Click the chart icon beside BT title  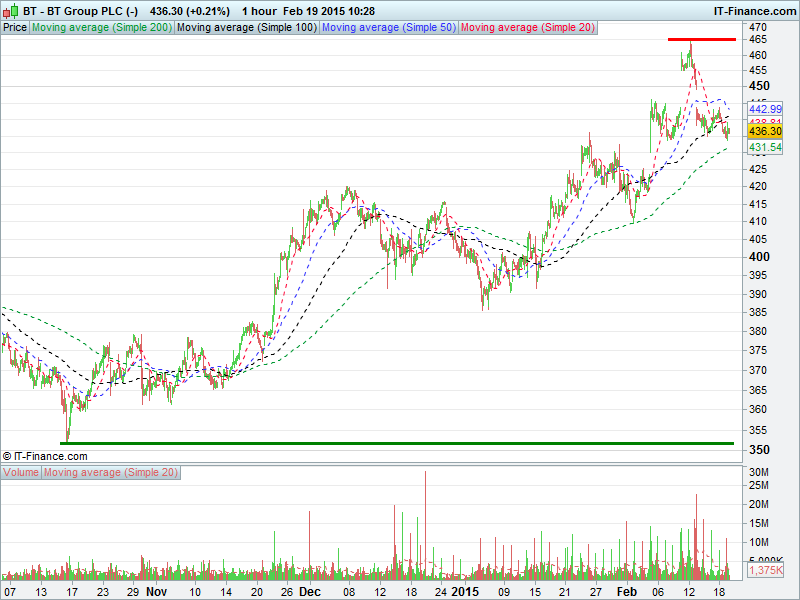pyautogui.click(x=11, y=11)
